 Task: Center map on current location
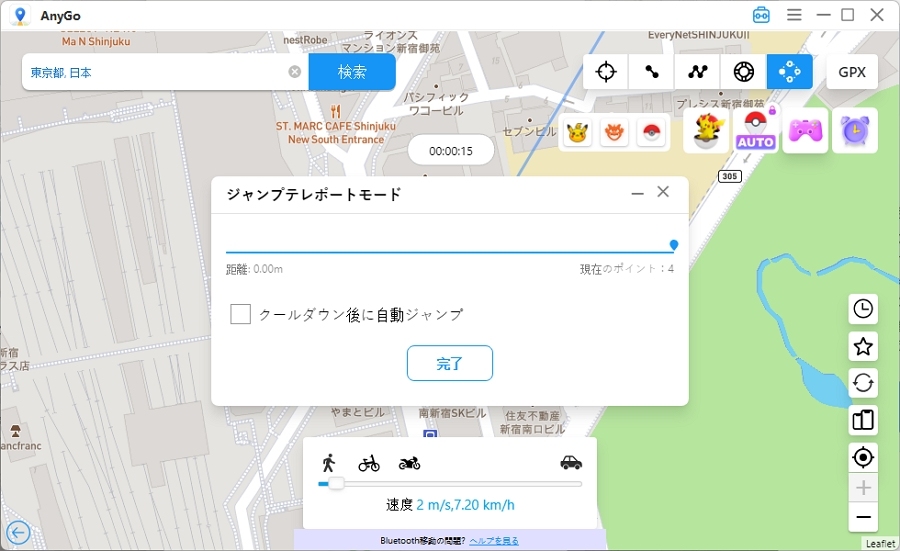pyautogui.click(x=863, y=457)
